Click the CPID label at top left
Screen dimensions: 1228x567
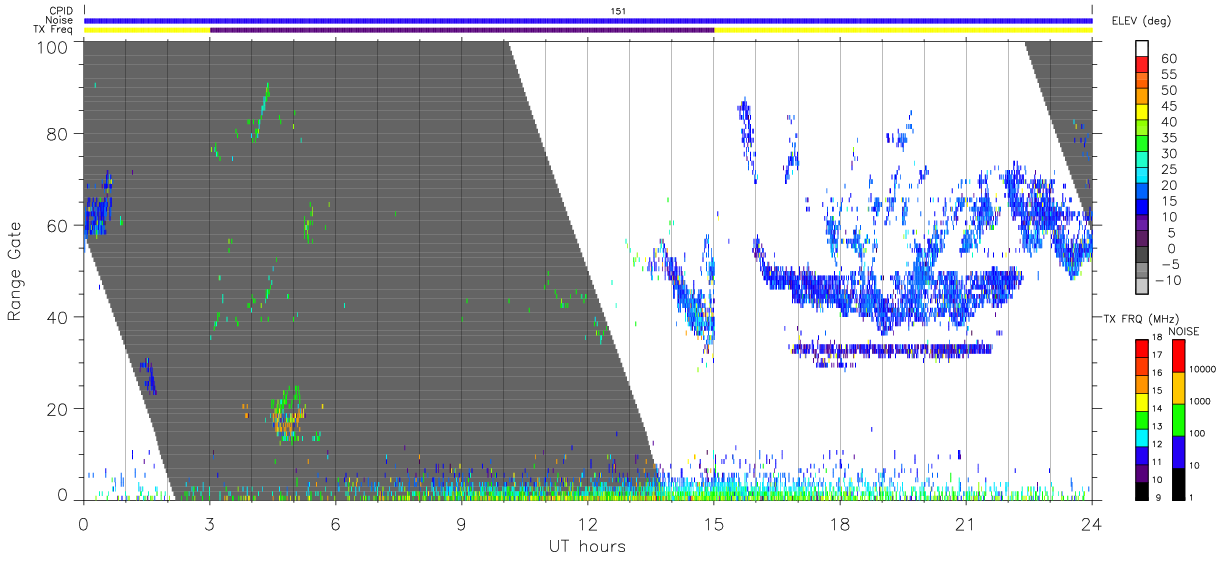point(59,11)
